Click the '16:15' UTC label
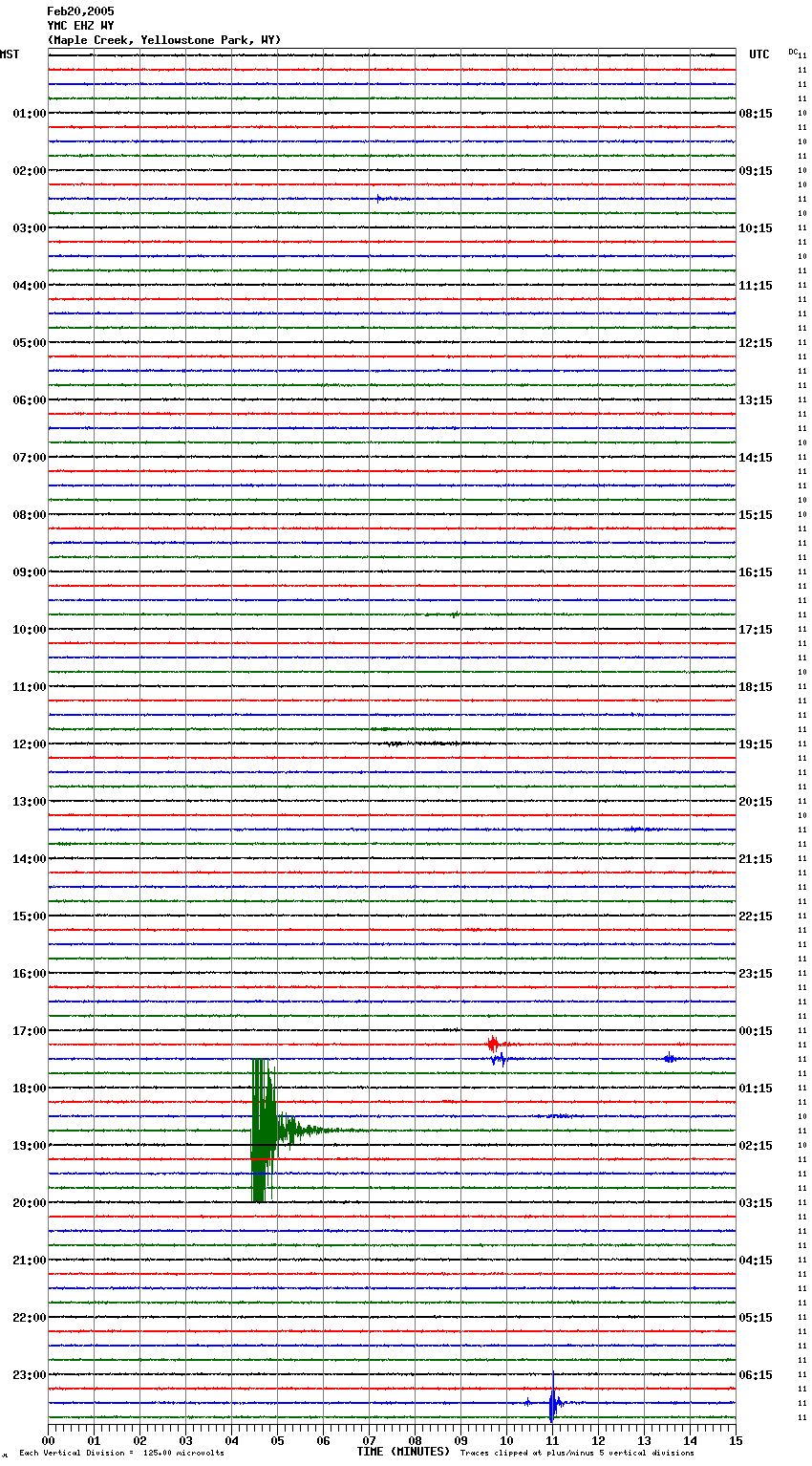 point(756,572)
